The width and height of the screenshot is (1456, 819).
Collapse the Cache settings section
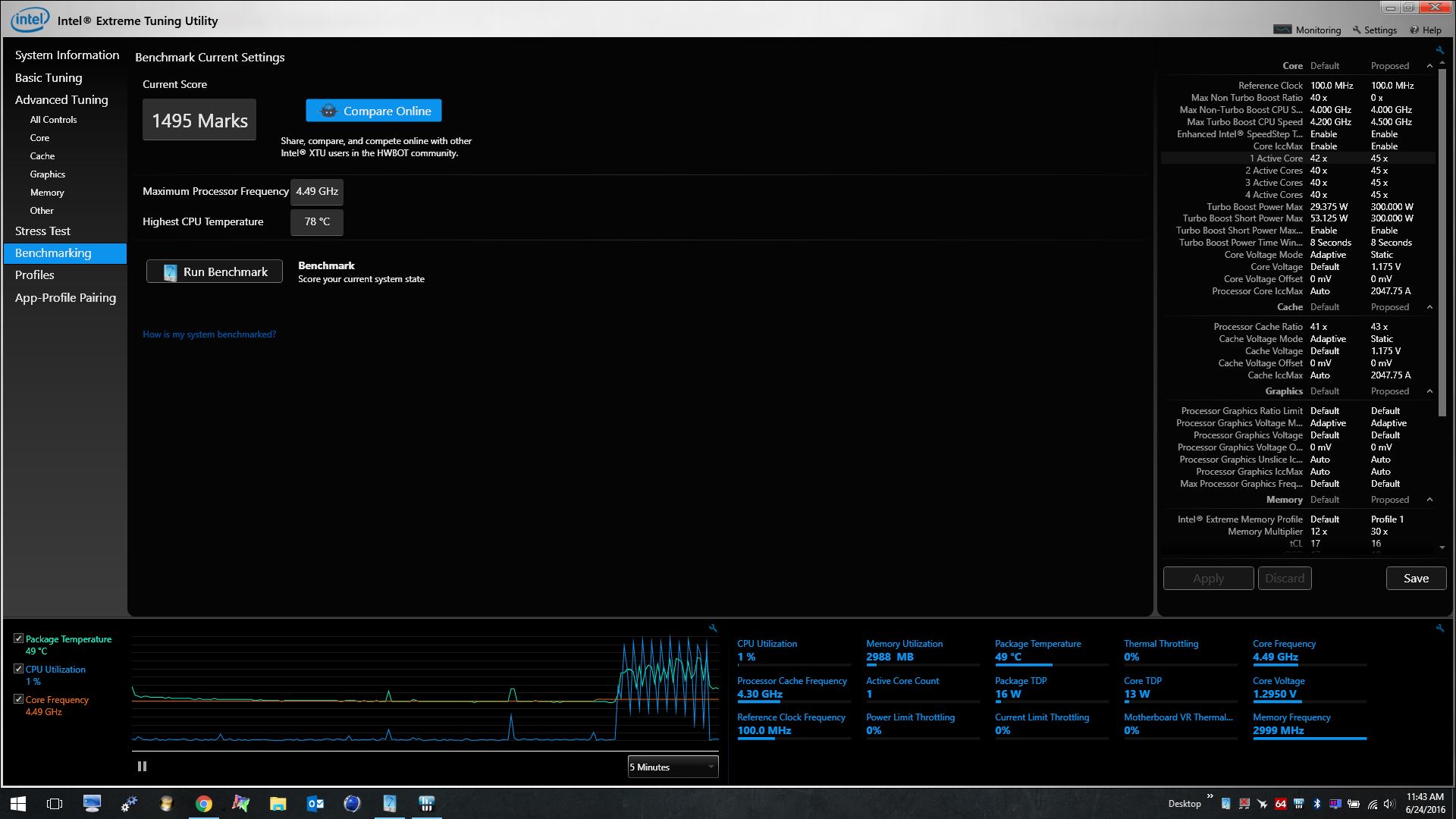coord(1429,307)
